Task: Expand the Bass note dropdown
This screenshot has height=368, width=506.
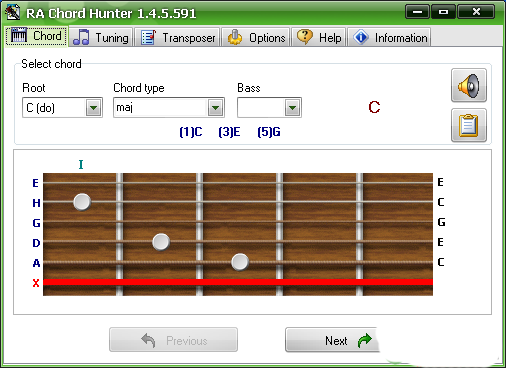Action: (x=292, y=108)
